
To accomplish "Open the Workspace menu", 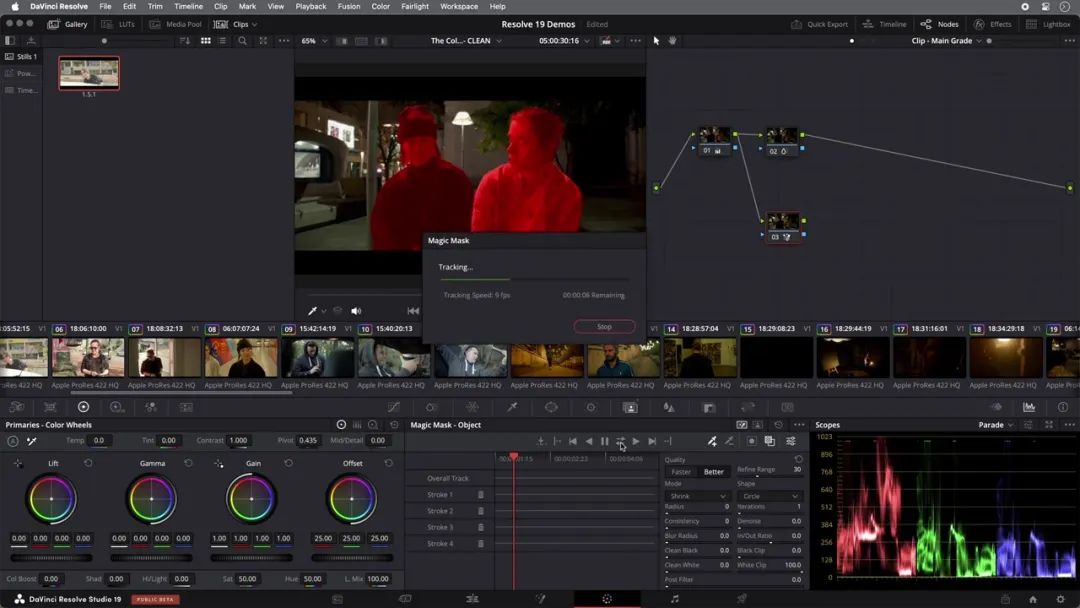I will pos(459,6).
